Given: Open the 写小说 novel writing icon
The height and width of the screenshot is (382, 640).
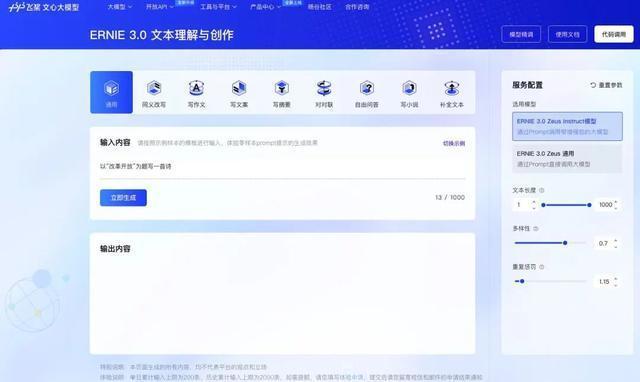Looking at the screenshot, I should pyautogui.click(x=409, y=88).
